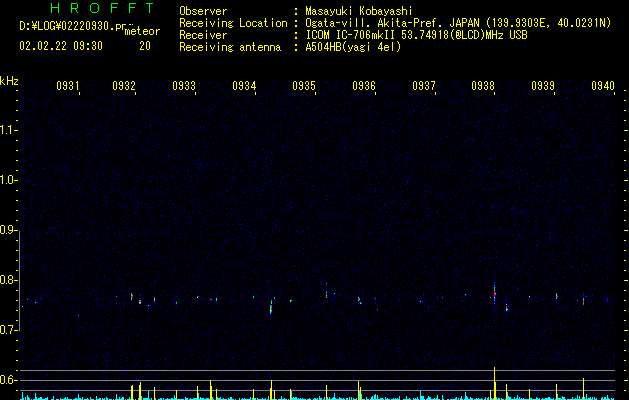Click the 0.6 frequency axis label
The image size is (629, 400).
click(7, 380)
